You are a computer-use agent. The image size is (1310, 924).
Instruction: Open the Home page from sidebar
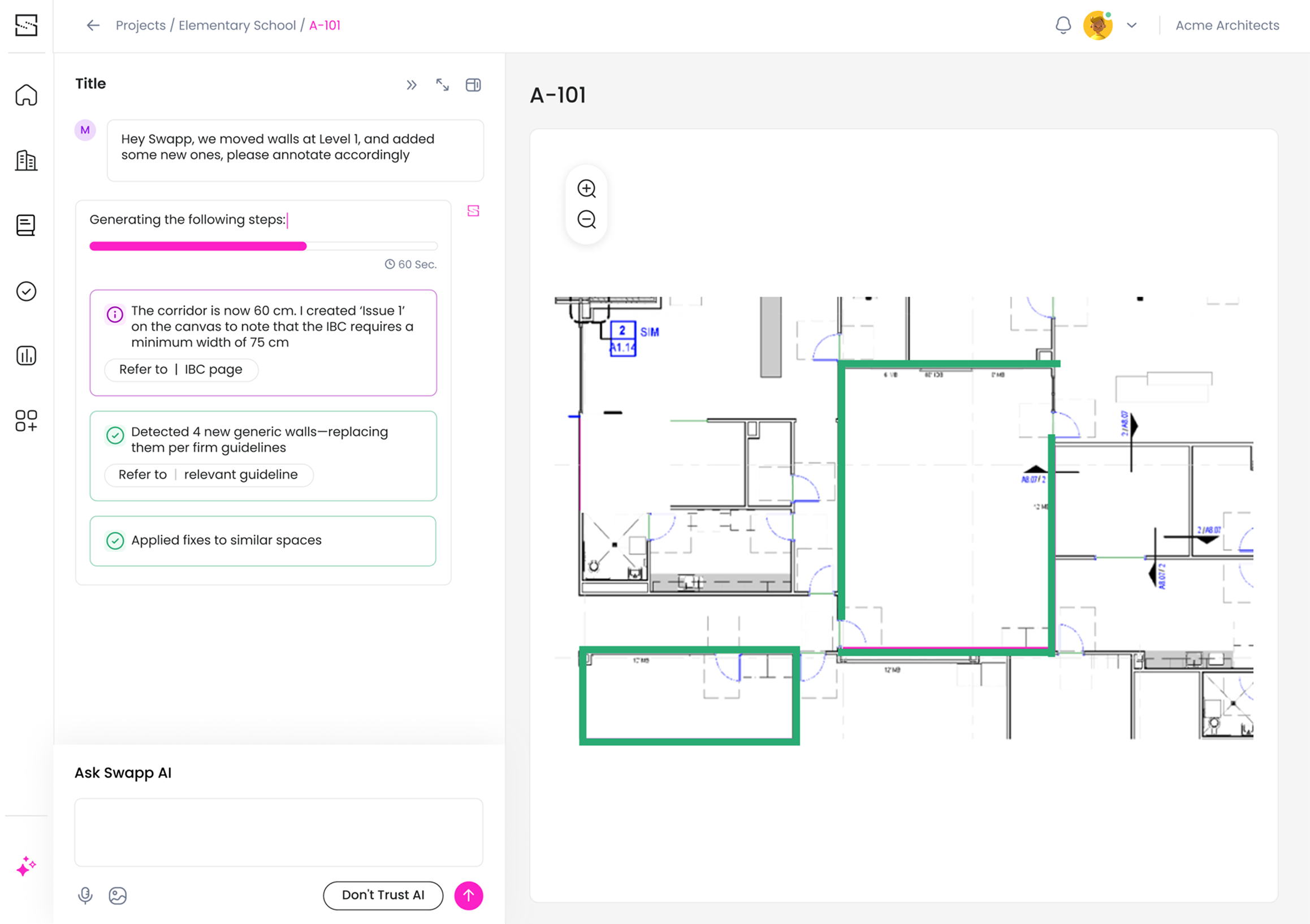click(x=26, y=95)
